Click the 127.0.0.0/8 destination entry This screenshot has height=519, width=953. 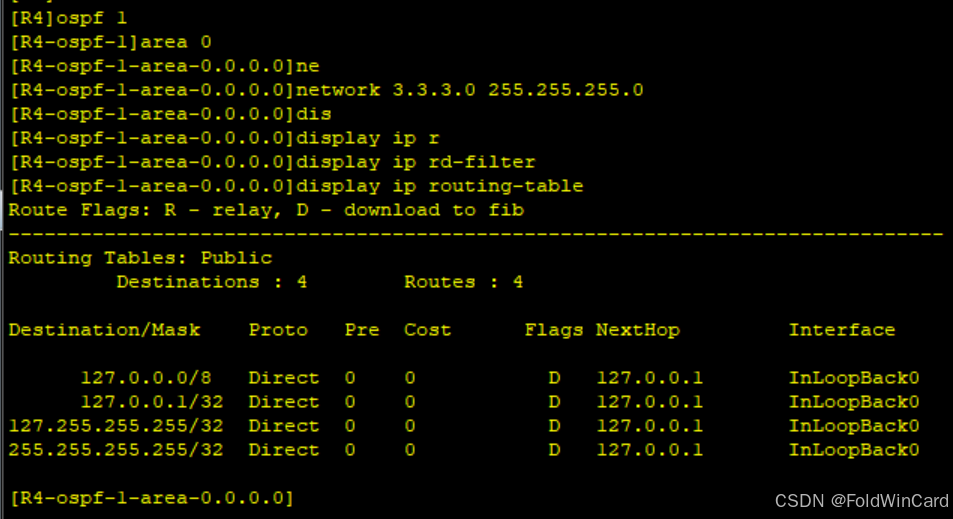click(146, 378)
